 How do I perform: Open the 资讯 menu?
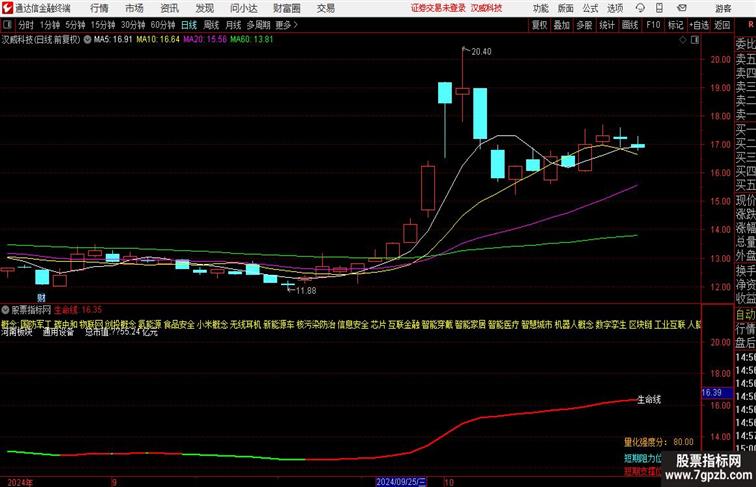point(170,8)
